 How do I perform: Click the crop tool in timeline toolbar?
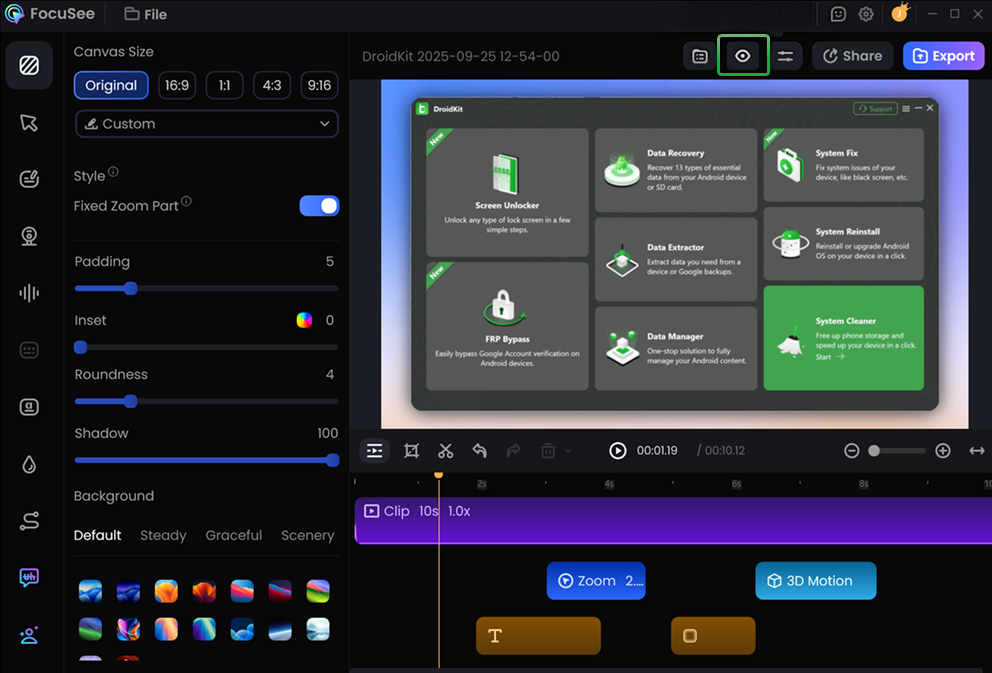[x=411, y=450]
